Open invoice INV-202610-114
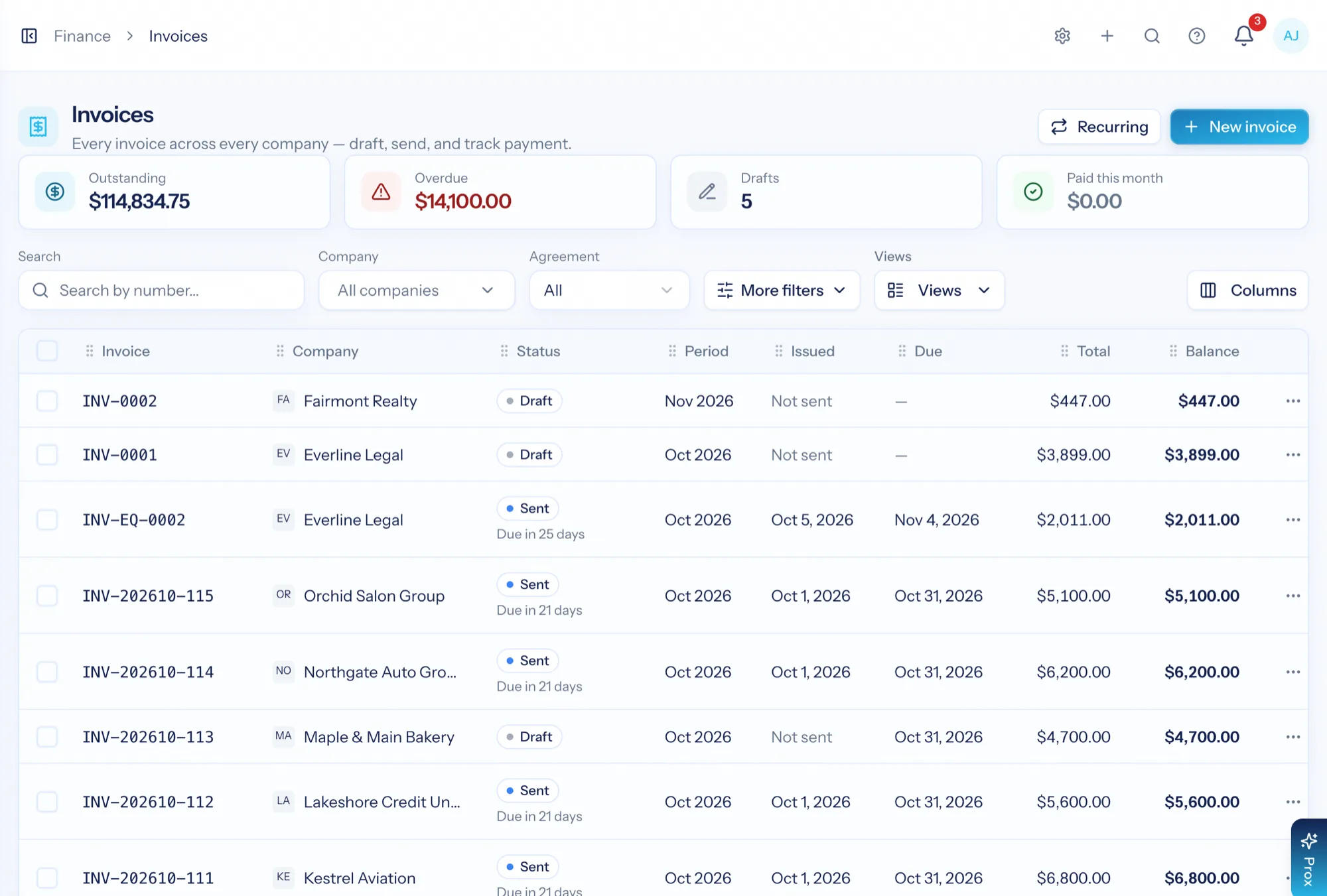The height and width of the screenshot is (896, 1327). [148, 672]
